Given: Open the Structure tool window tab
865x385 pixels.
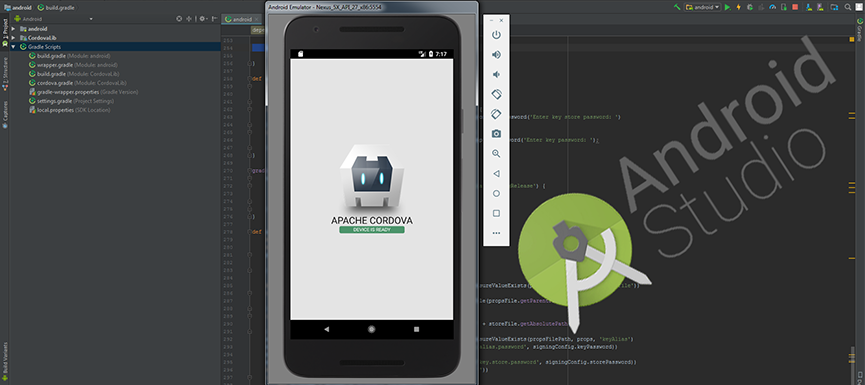Looking at the screenshot, I should [x=4, y=73].
